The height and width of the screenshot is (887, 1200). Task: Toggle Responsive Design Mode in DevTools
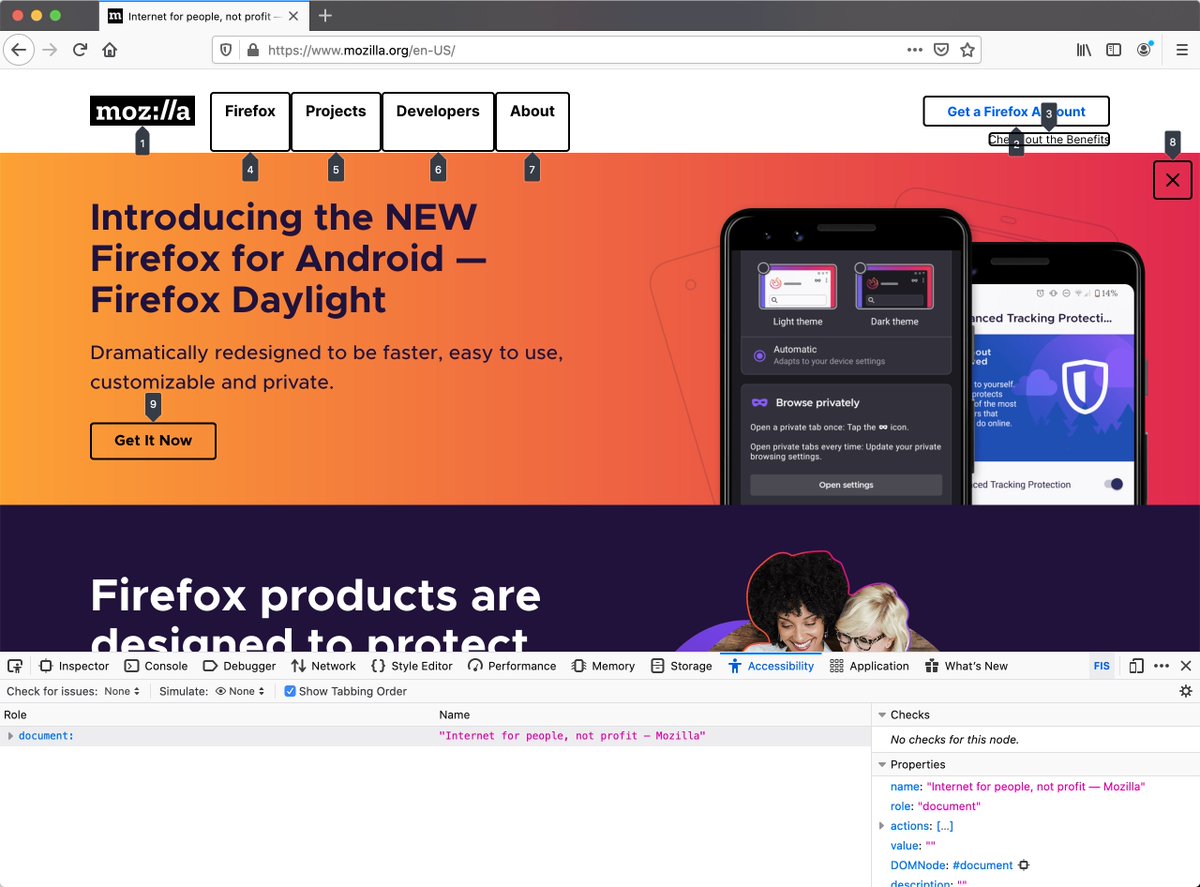click(1136, 666)
